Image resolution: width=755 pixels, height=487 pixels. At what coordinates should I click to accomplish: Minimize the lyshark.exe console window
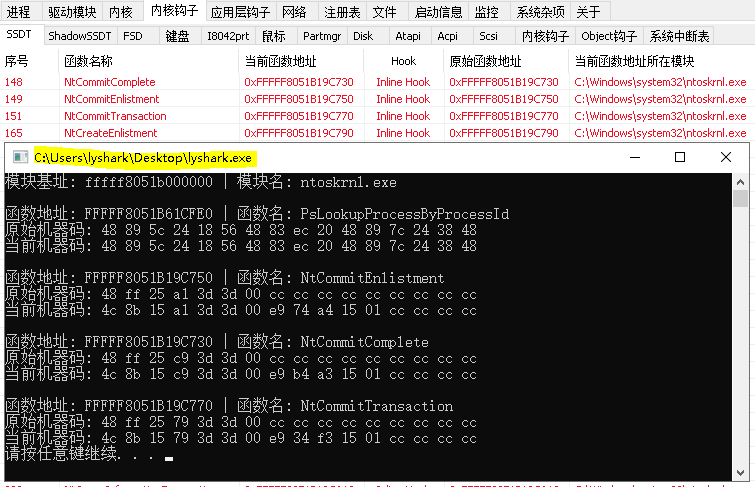coord(635,157)
